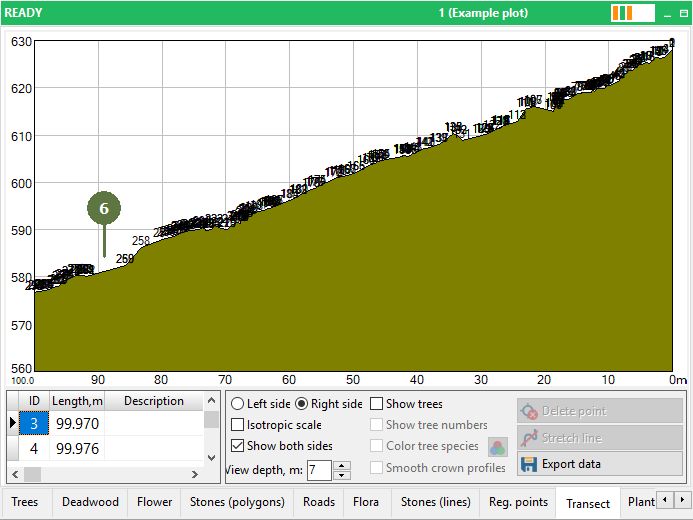The image size is (693, 520).
Task: Click the color tree species palette icon
Action: click(x=497, y=446)
